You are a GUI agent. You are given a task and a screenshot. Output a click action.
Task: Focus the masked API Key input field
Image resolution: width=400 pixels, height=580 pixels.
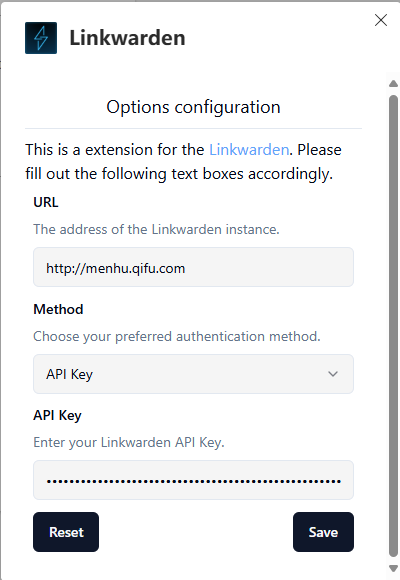pyautogui.click(x=194, y=480)
